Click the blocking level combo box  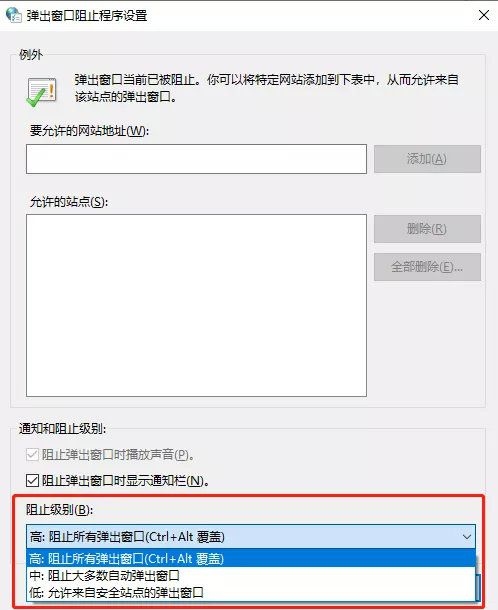pyautogui.click(x=251, y=537)
